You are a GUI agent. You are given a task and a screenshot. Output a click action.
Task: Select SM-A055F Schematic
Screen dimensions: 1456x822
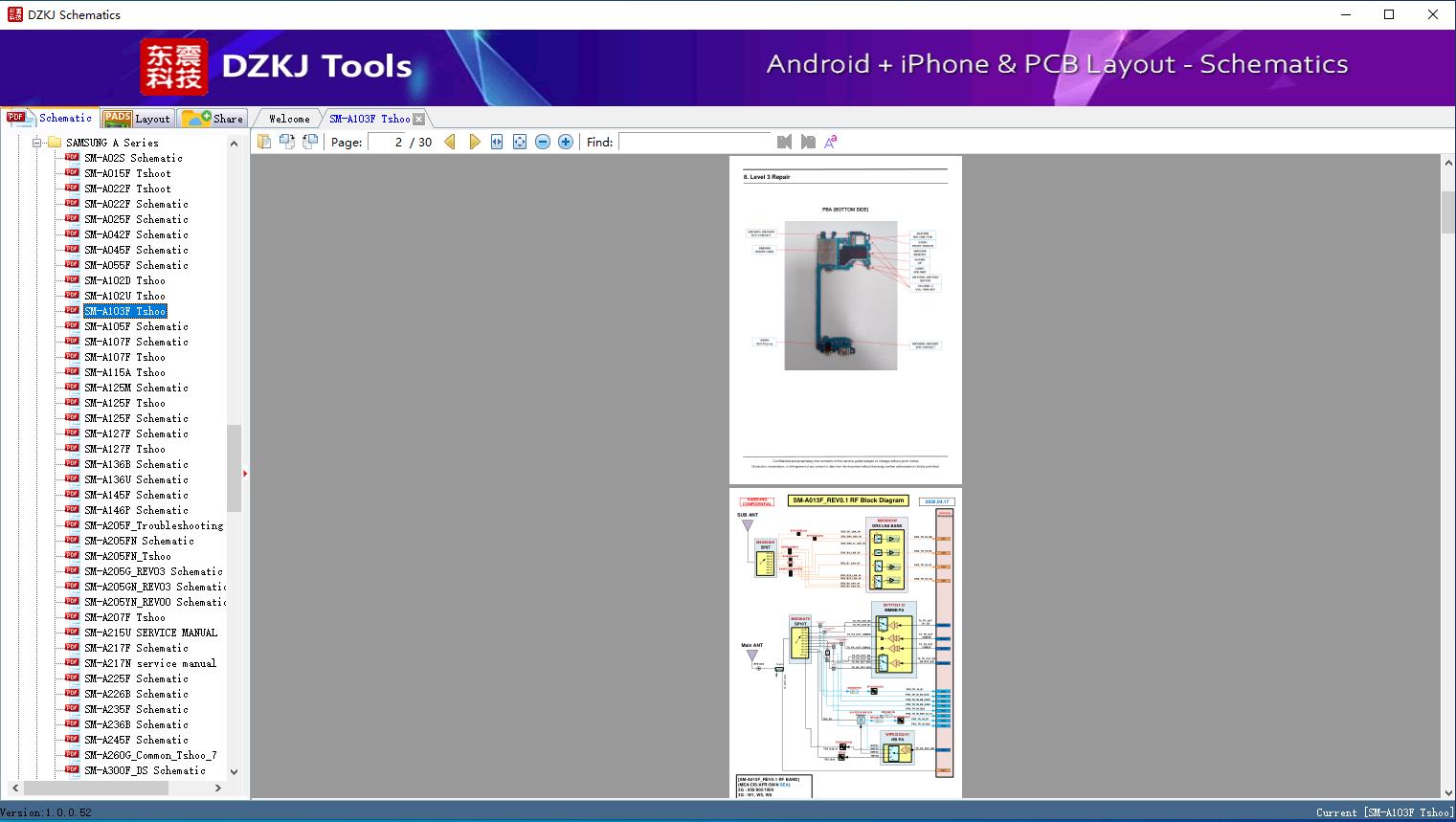point(136,265)
